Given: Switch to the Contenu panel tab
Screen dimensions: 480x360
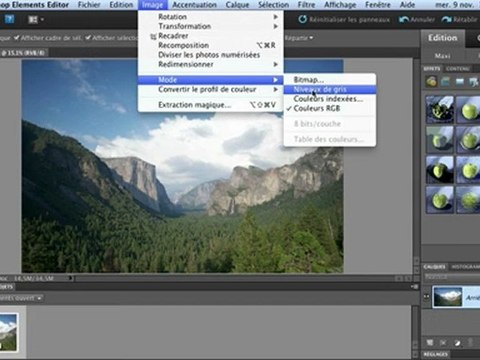Looking at the screenshot, I should coord(458,69).
